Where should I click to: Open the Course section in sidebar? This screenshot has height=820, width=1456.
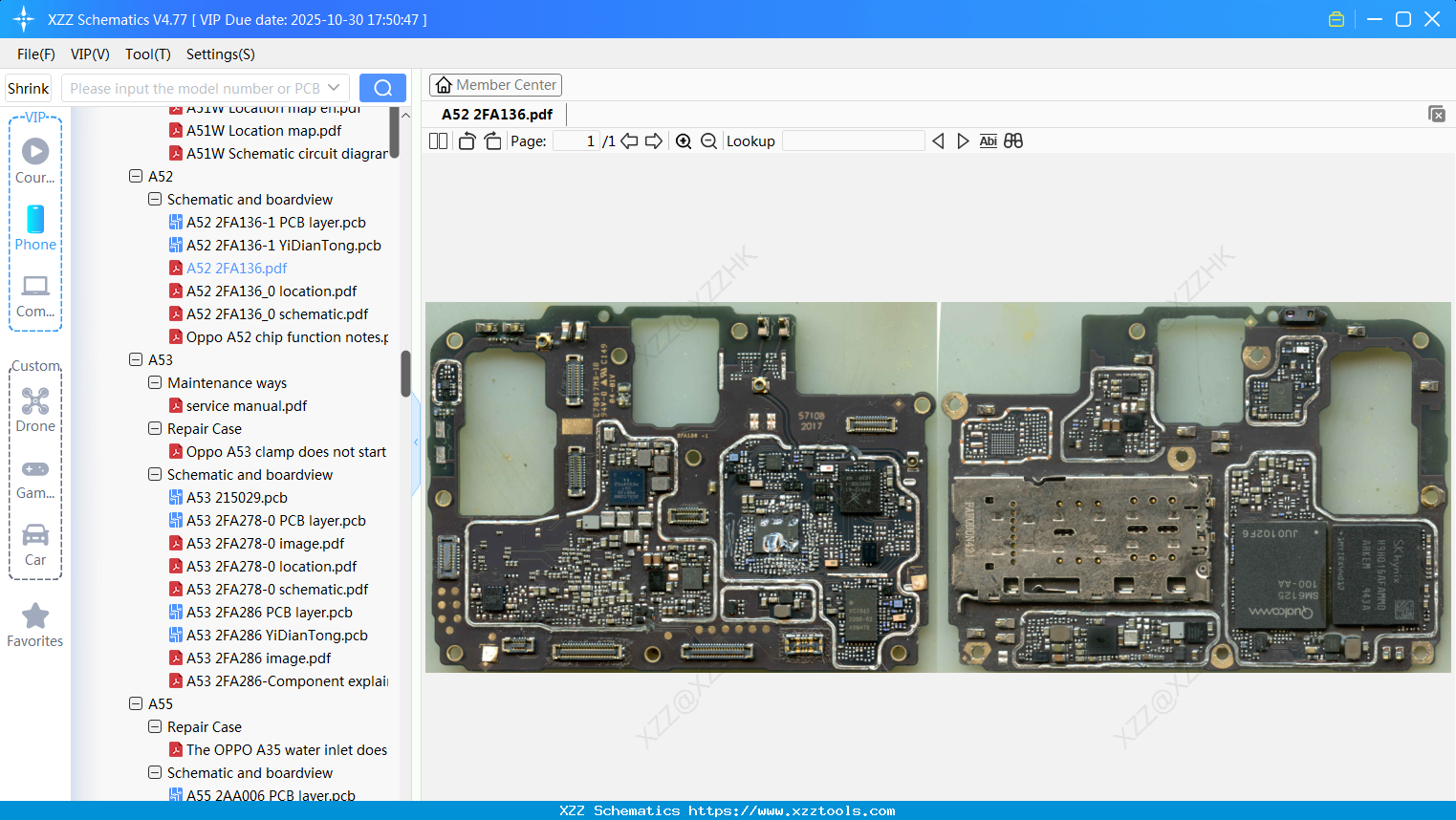(35, 162)
